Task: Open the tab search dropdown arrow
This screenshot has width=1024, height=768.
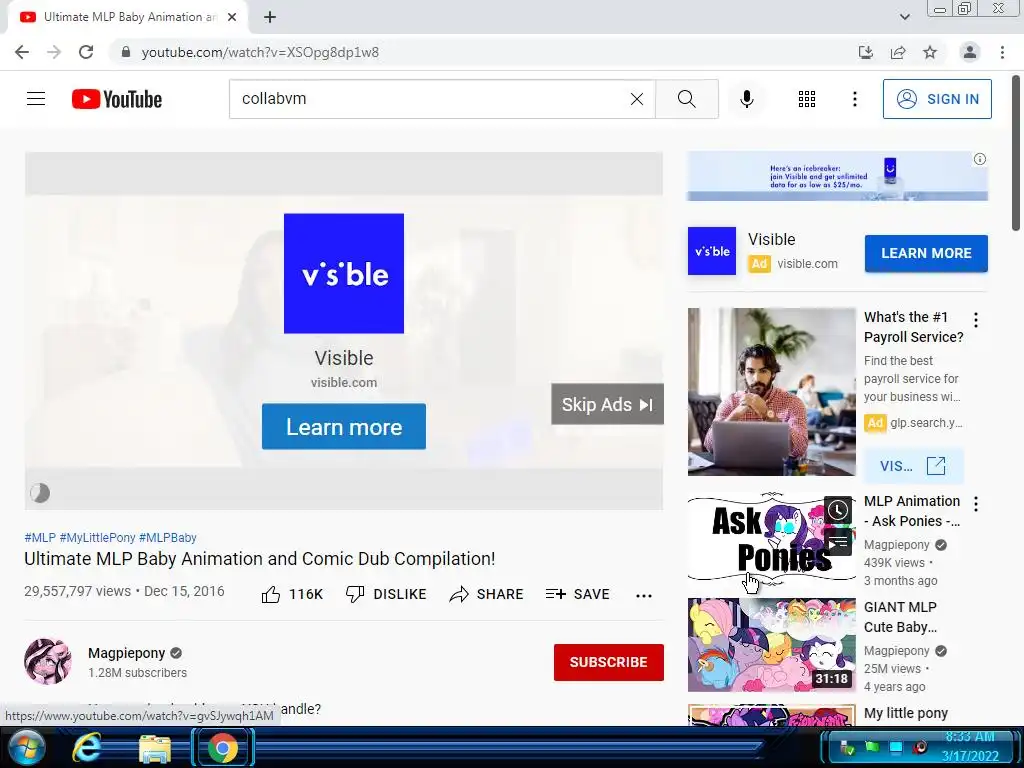Action: (x=904, y=17)
